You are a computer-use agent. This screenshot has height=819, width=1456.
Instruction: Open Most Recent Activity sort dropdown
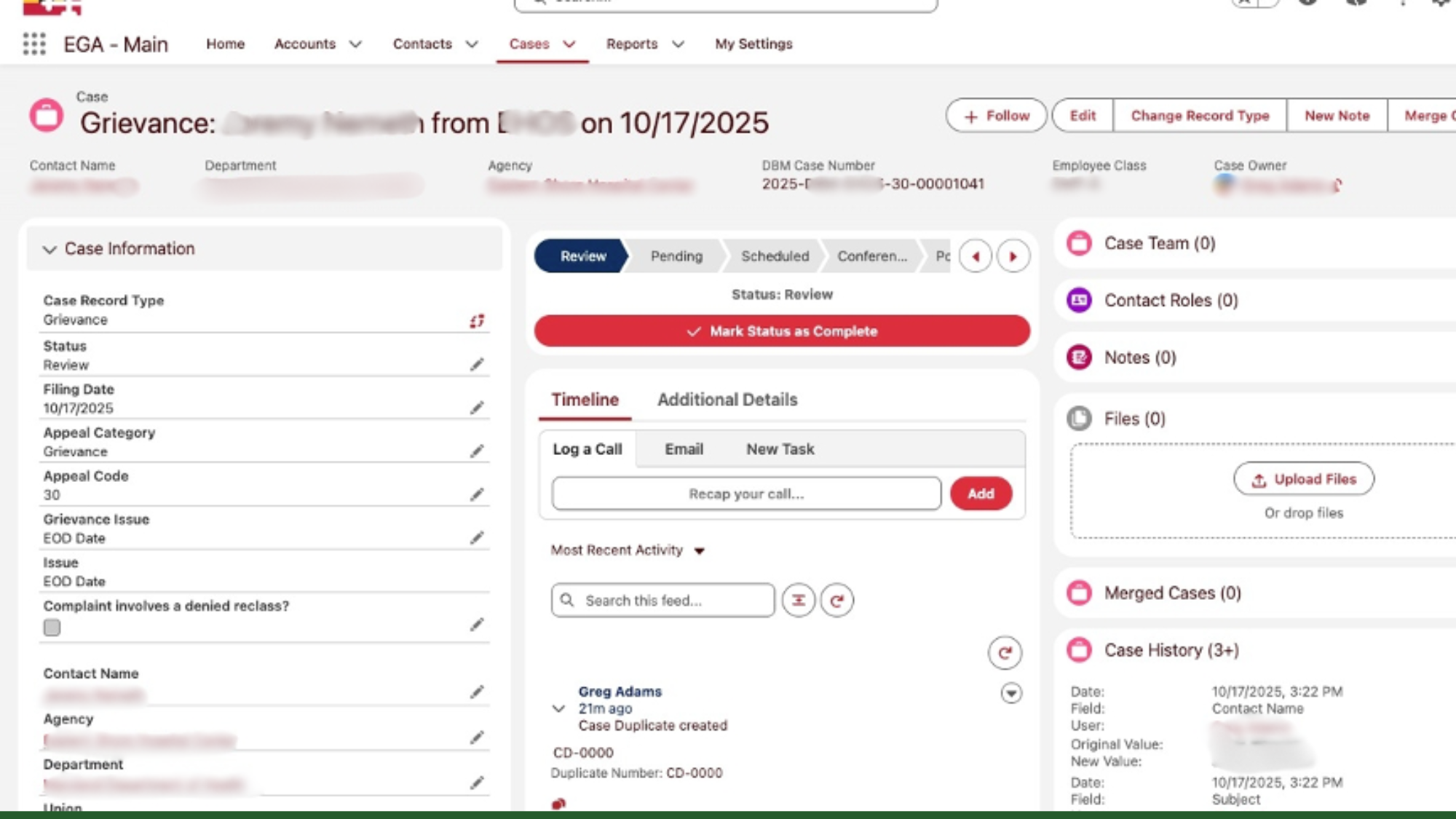700,551
